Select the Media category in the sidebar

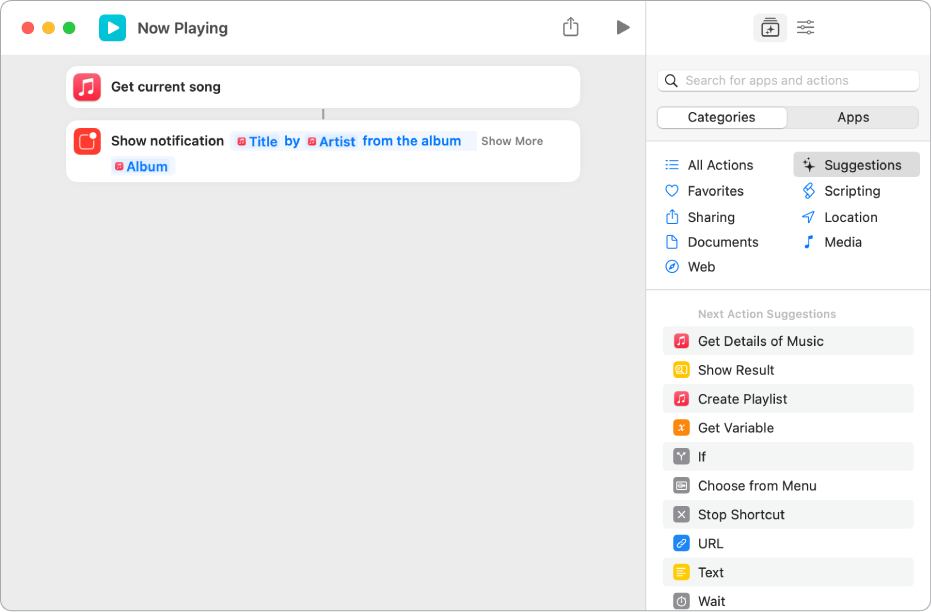point(843,241)
